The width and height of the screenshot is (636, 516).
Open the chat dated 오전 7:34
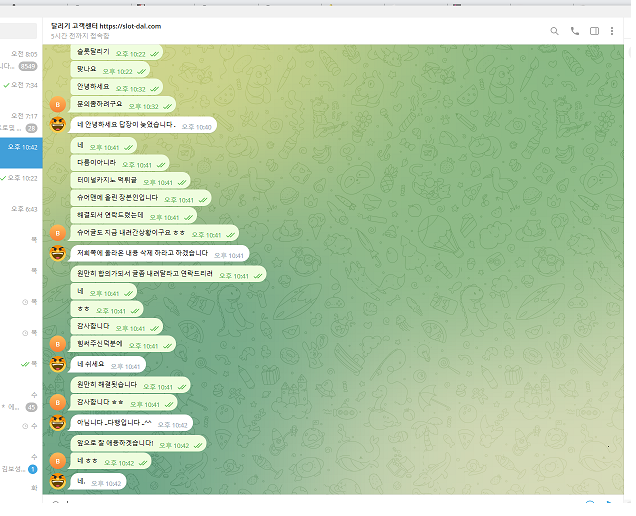click(x=19, y=91)
